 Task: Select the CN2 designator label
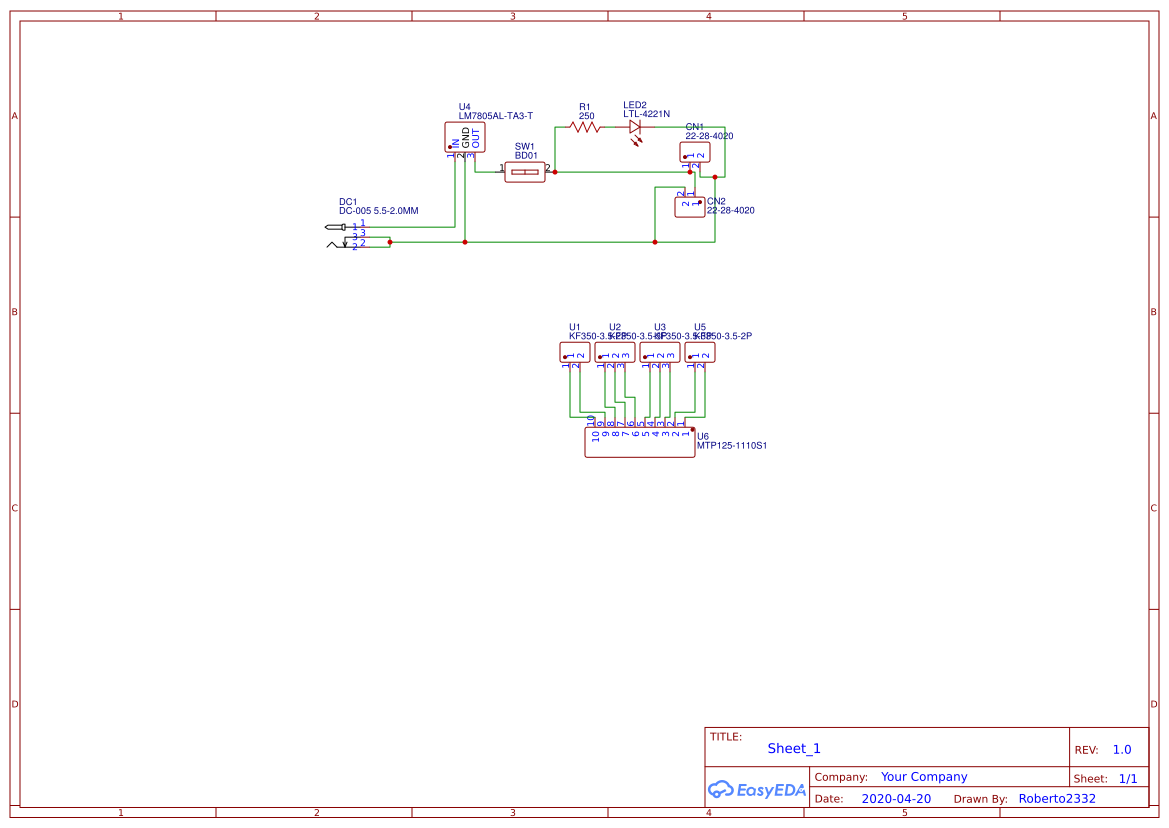pyautogui.click(x=716, y=202)
